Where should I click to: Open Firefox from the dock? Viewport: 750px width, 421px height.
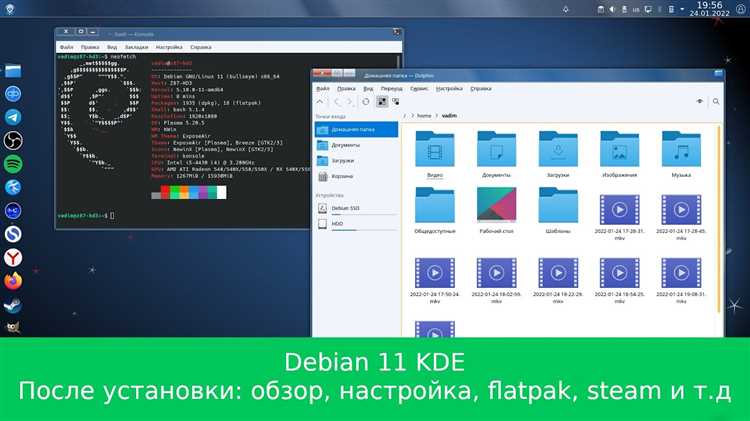click(13, 281)
